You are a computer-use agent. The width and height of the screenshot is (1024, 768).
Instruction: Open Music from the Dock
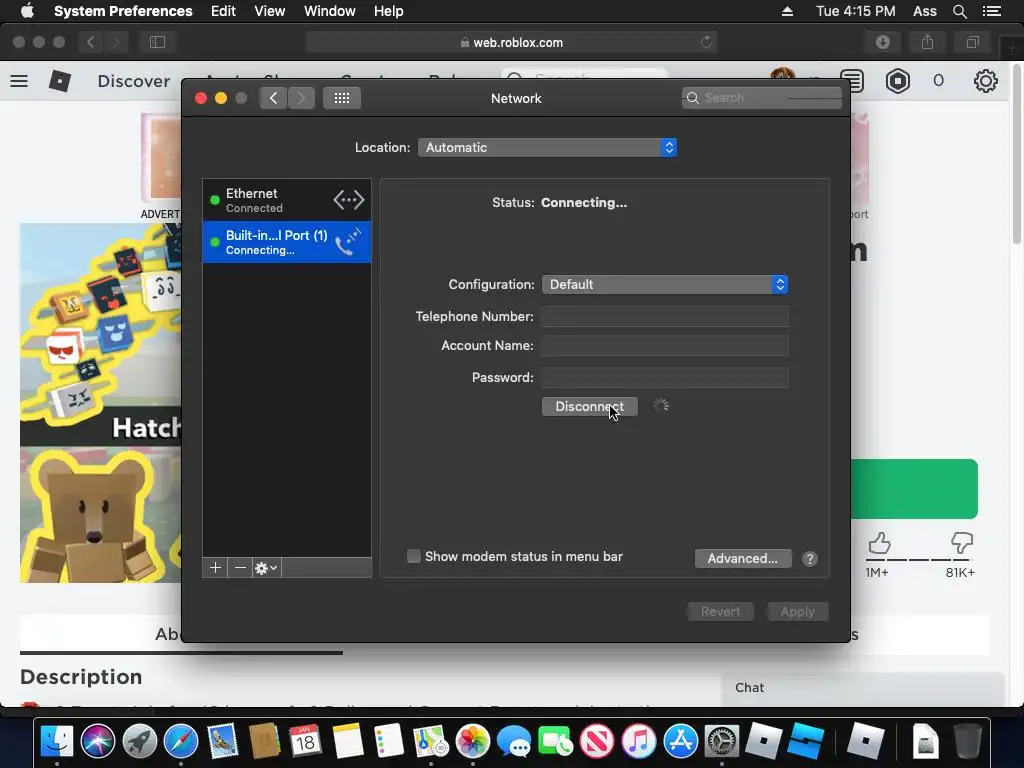638,741
